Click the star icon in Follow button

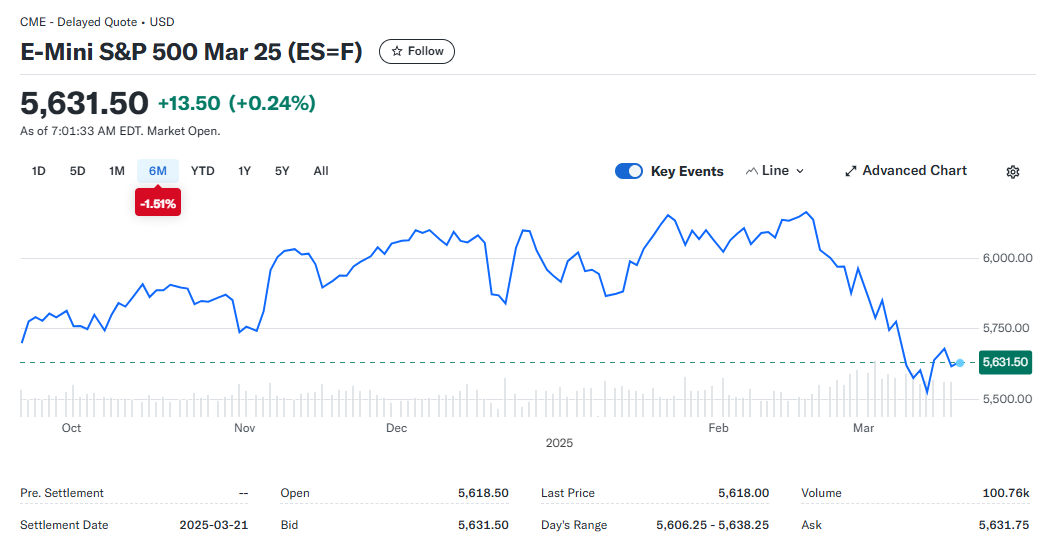[x=397, y=51]
